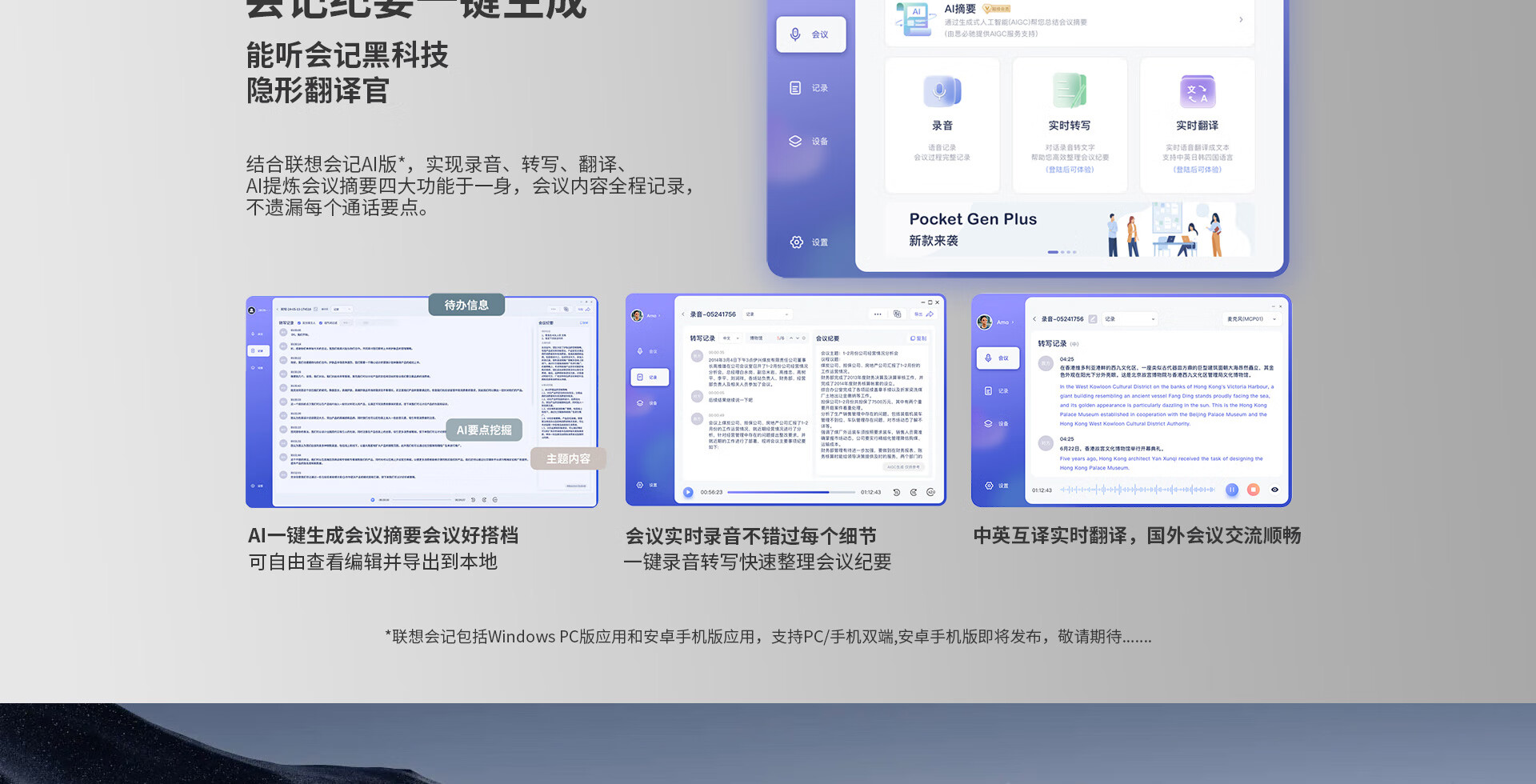Screen dimensions: 1536x784
Task: Click user avatar in left summary window
Action: coord(251,310)
